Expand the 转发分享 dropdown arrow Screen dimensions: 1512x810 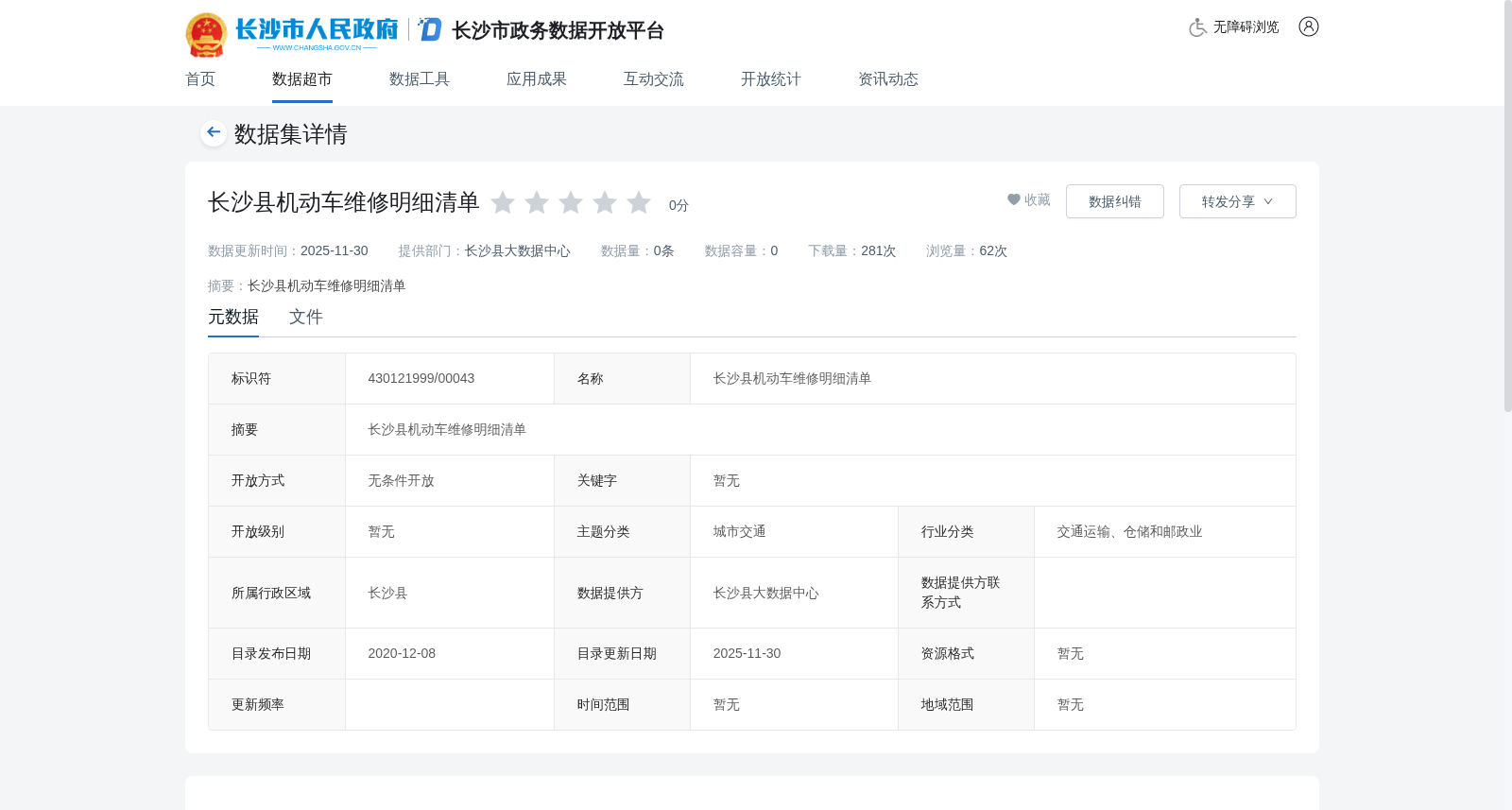pos(1268,201)
